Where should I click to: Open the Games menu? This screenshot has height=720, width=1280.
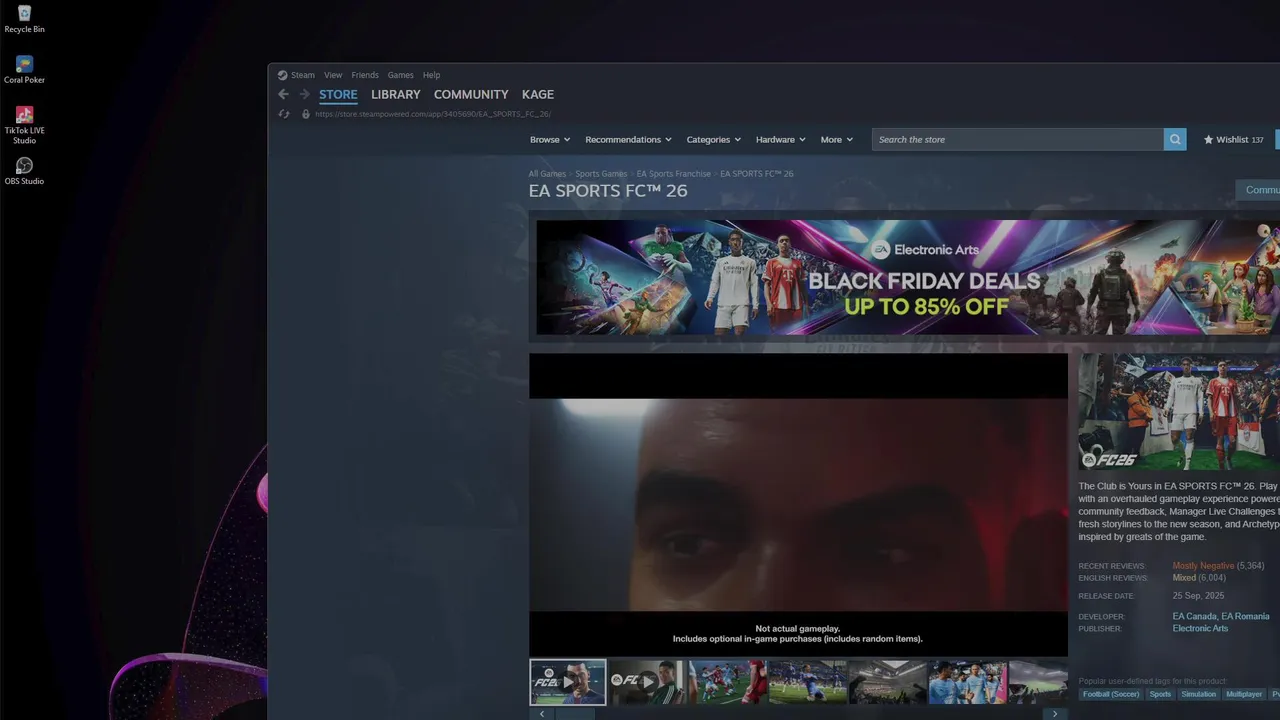tap(400, 75)
